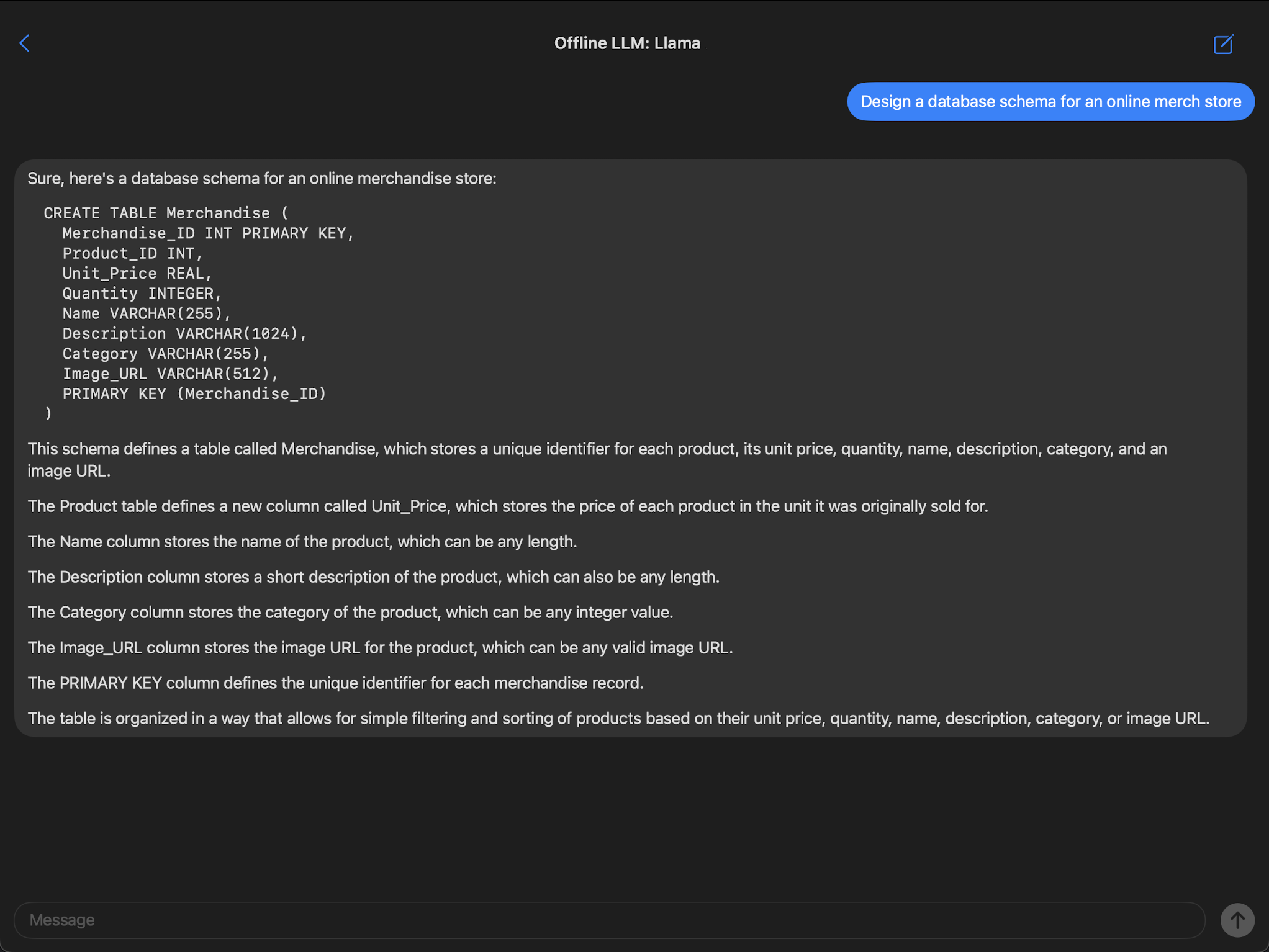1269x952 pixels.
Task: Click 'The Category column stores the category' sentence
Action: pos(350,613)
